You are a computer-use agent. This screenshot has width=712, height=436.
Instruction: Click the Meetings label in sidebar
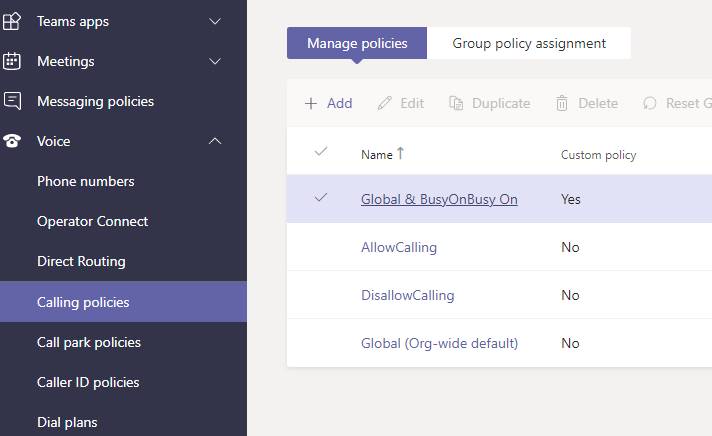(66, 61)
